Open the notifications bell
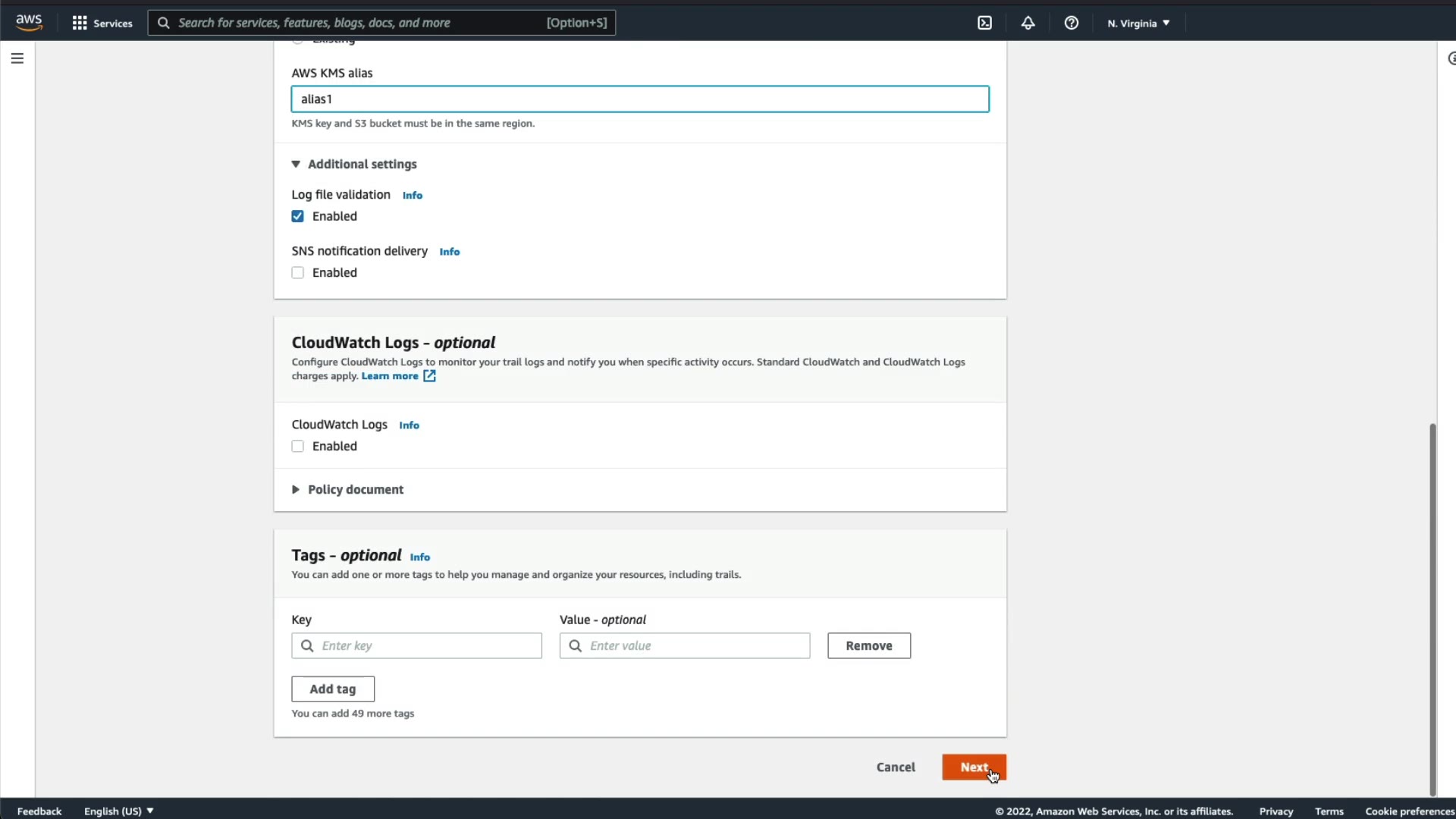Viewport: 1456px width, 819px height. 1028,23
